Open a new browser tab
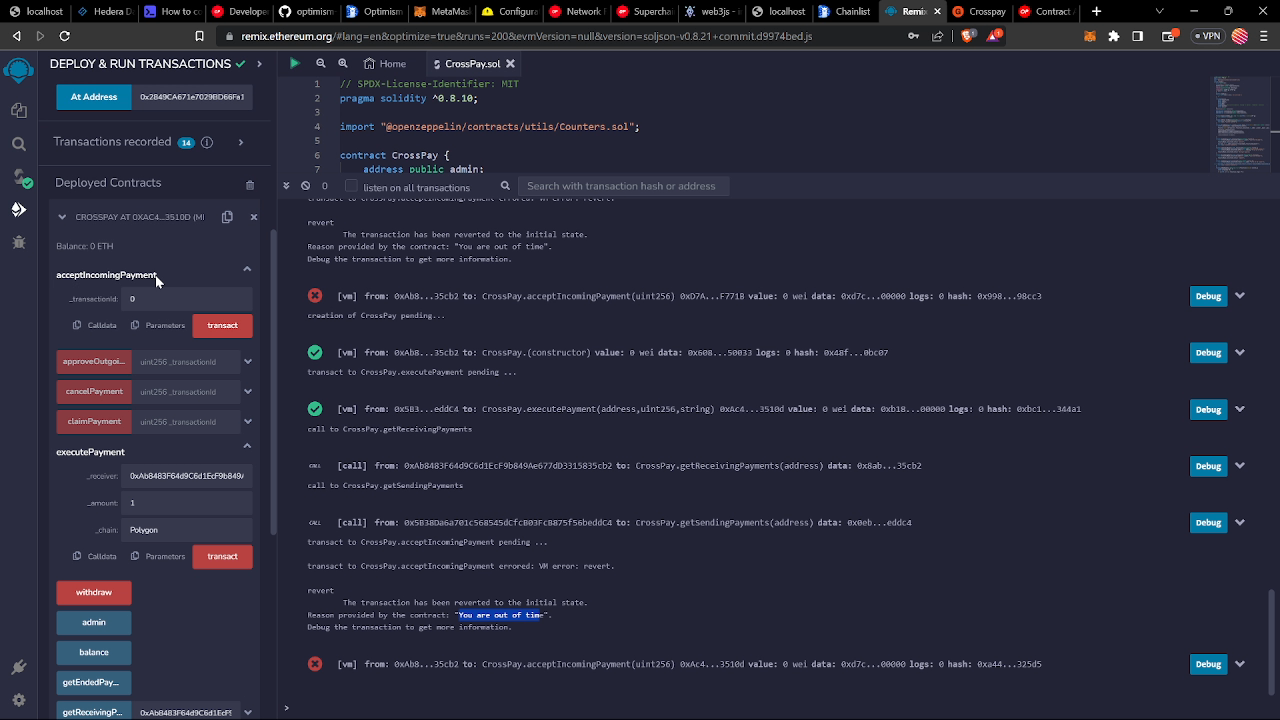The height and width of the screenshot is (720, 1280). pyautogui.click(x=1096, y=11)
